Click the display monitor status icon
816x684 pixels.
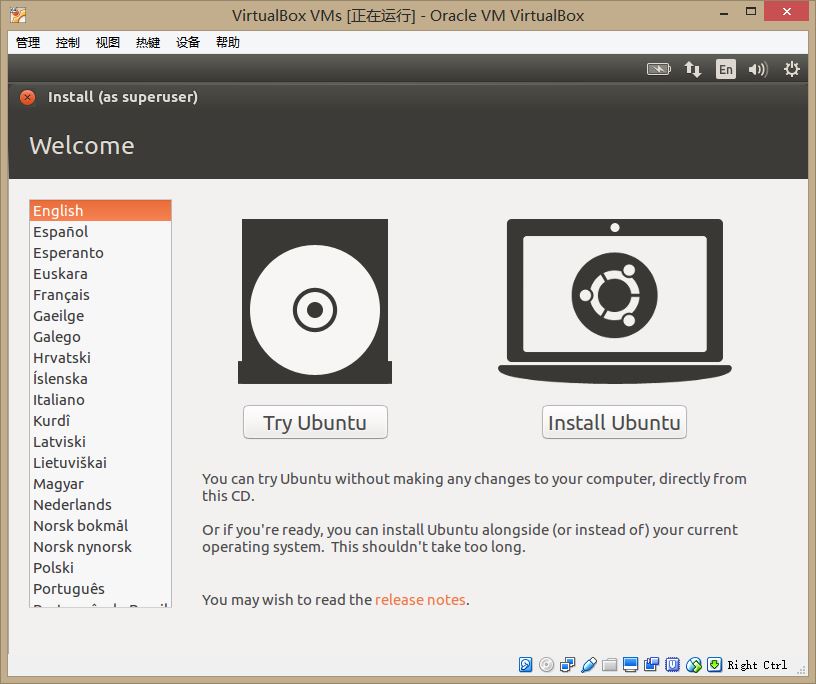click(x=630, y=665)
